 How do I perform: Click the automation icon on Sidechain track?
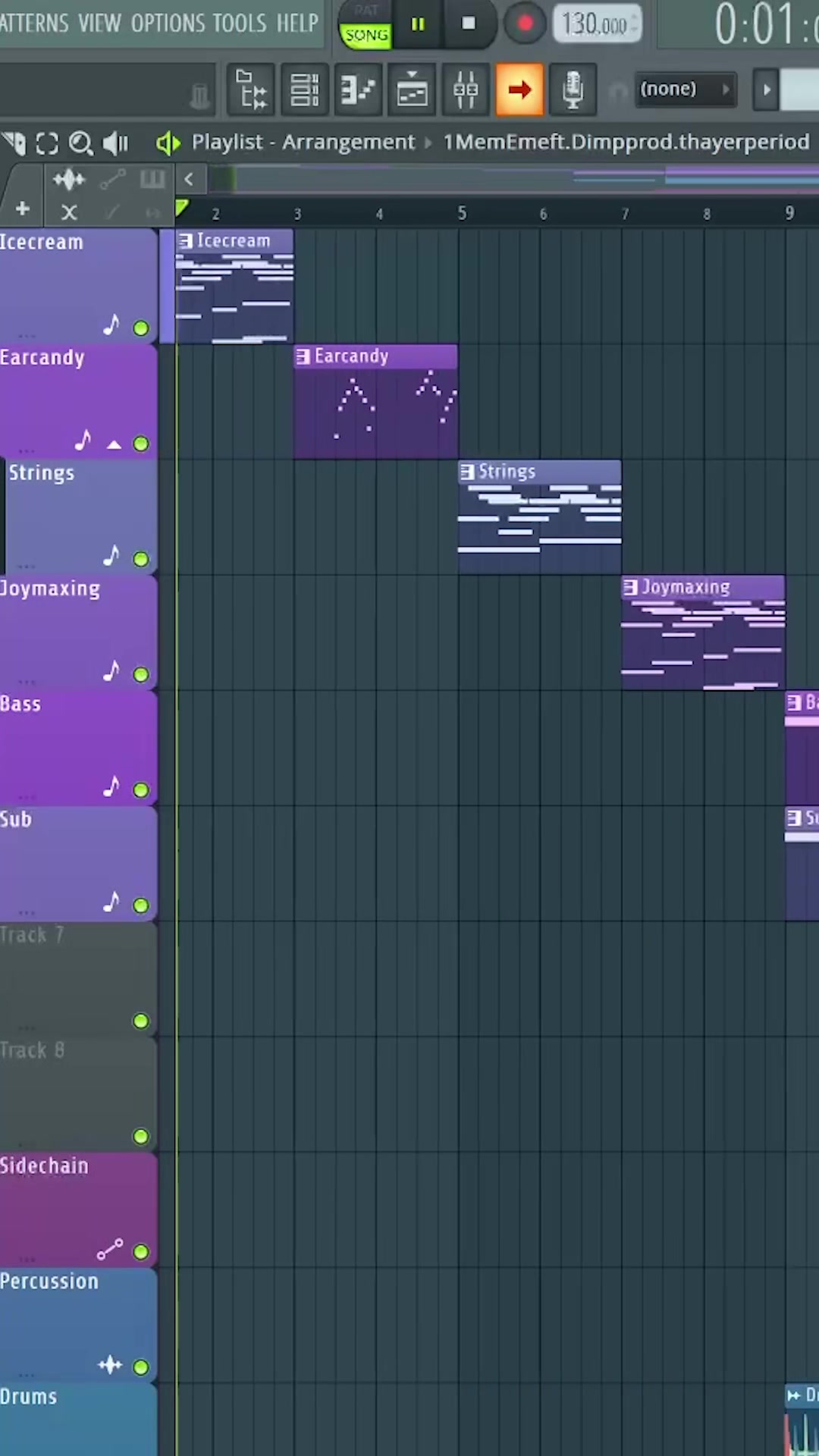[x=110, y=1249]
